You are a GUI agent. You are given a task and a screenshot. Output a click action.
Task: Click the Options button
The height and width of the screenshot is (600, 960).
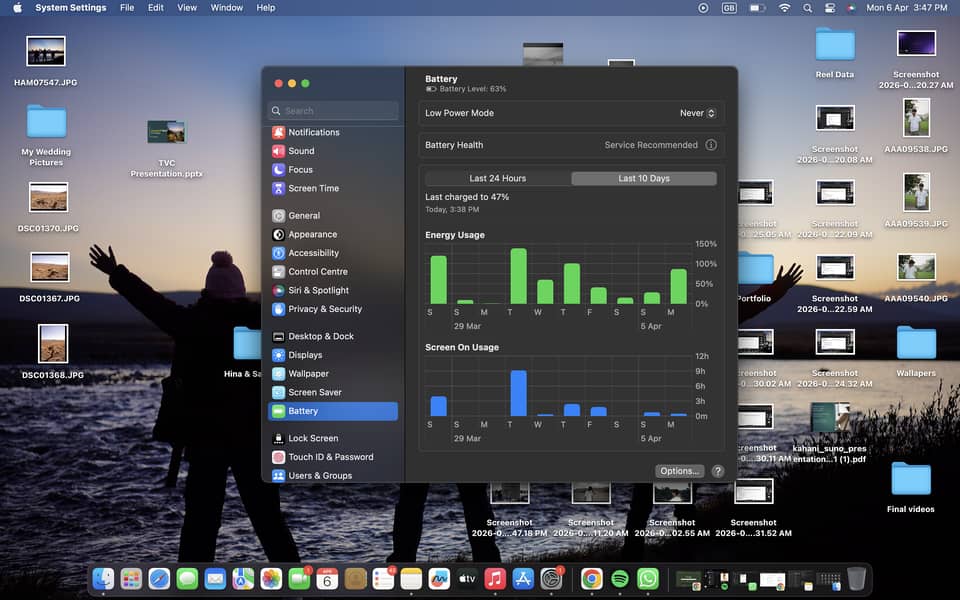coord(679,470)
